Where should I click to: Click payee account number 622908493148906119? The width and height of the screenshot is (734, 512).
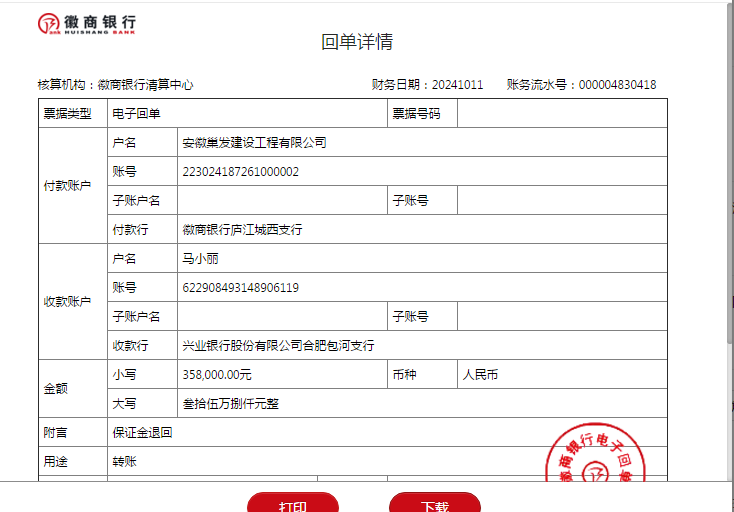pos(240,288)
